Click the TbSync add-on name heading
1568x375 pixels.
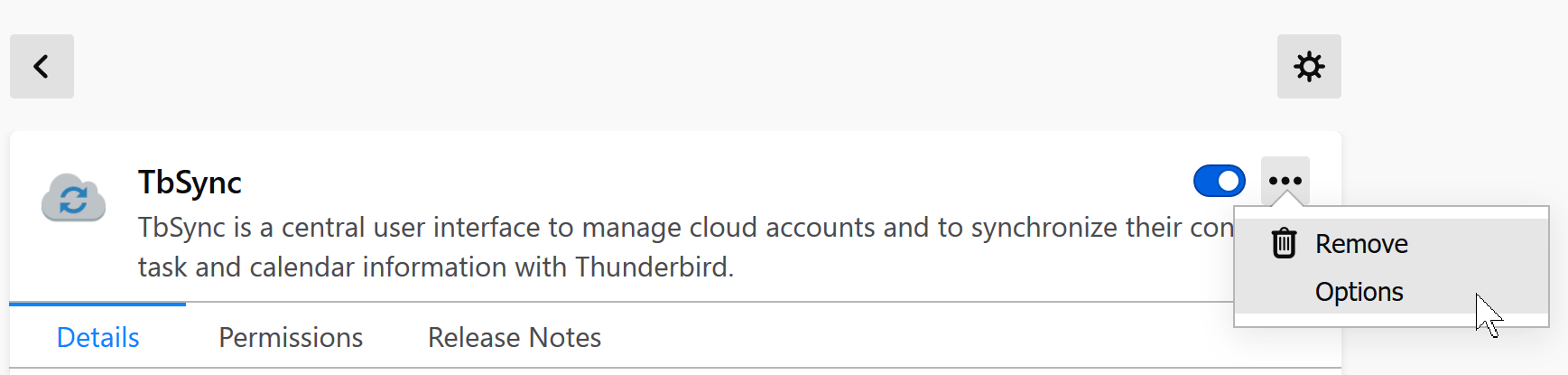(190, 183)
